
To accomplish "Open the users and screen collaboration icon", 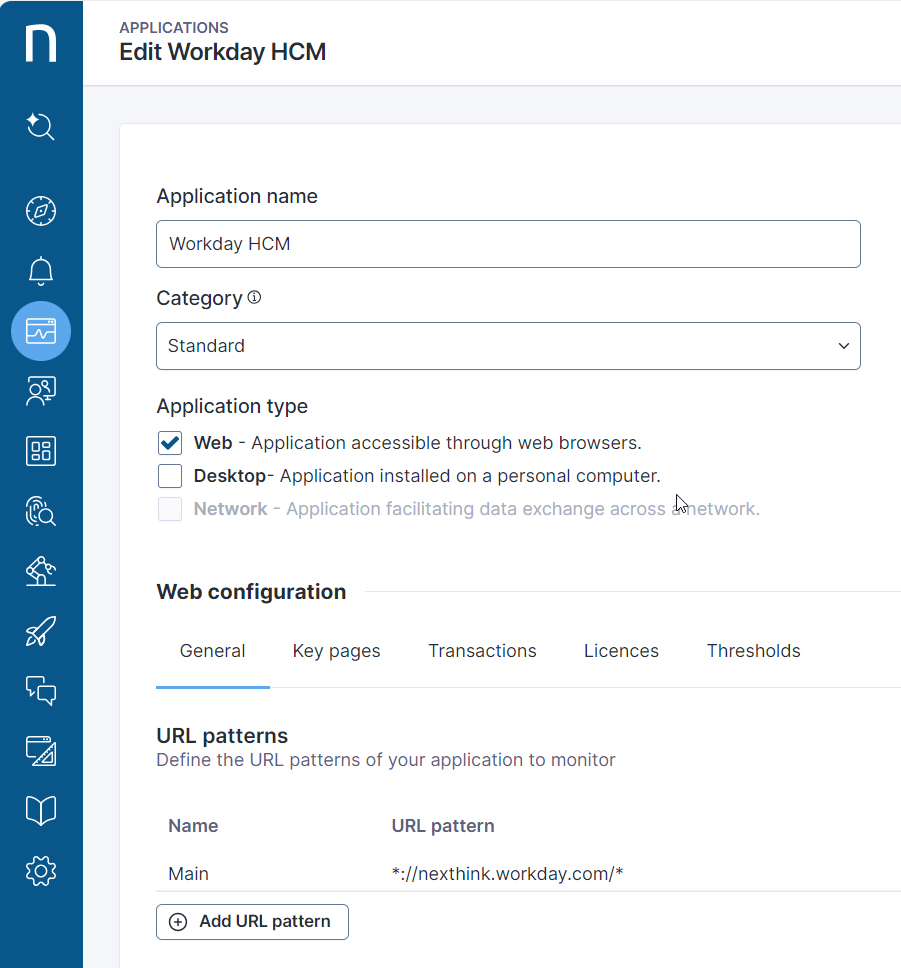I will point(41,391).
